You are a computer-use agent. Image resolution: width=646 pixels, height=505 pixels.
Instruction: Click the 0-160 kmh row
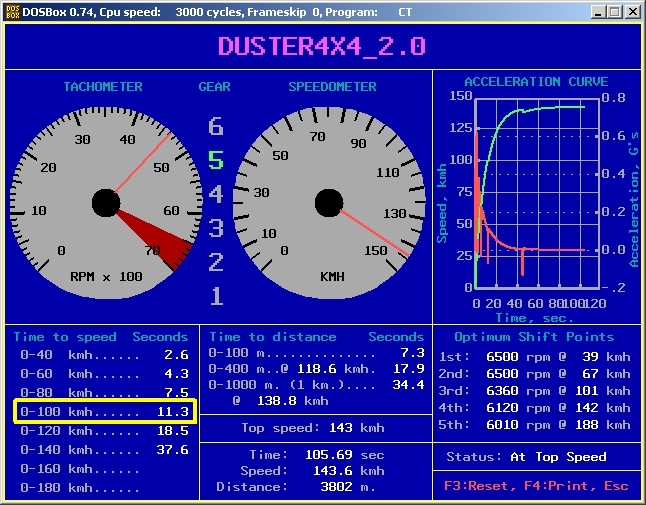pos(80,469)
